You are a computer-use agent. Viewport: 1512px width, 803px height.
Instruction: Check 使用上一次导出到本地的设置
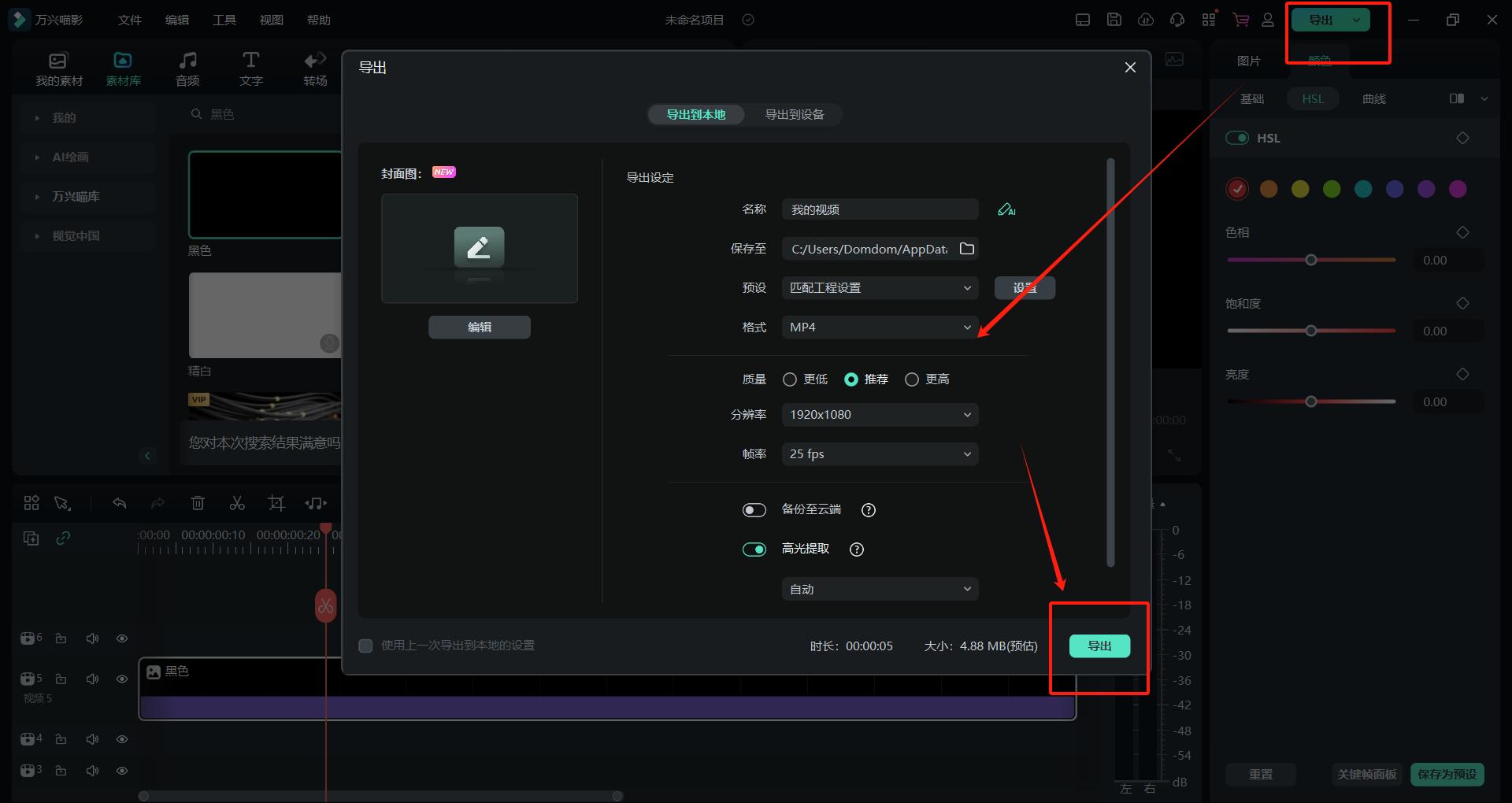point(365,646)
